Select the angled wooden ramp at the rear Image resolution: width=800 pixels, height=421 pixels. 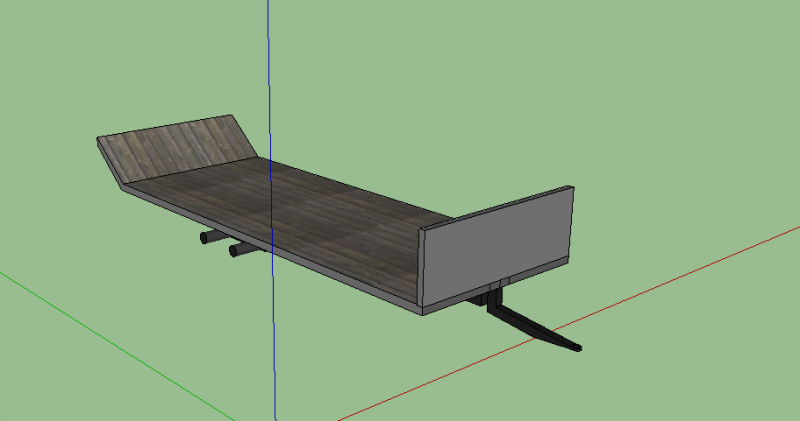179,148
